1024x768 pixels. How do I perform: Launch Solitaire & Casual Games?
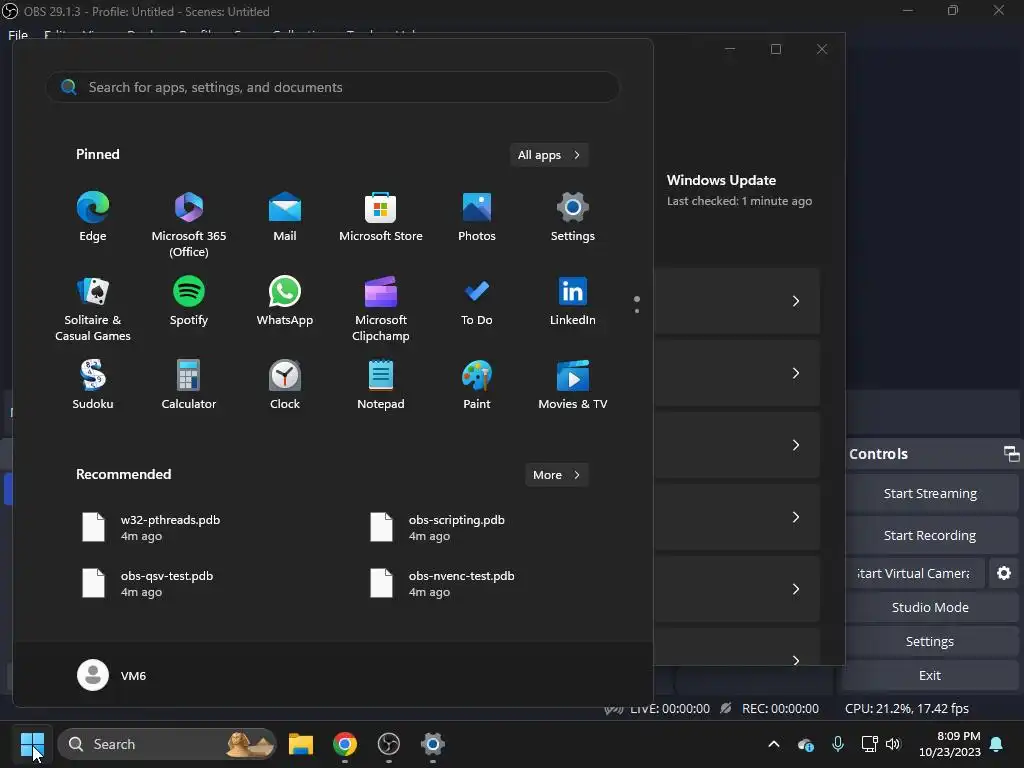point(93,308)
